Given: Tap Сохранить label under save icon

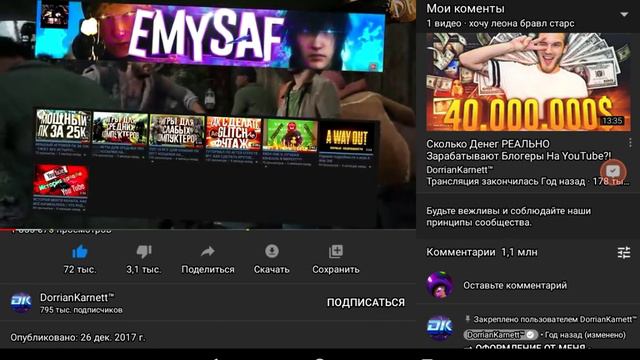Looking at the screenshot, I should tap(336, 269).
